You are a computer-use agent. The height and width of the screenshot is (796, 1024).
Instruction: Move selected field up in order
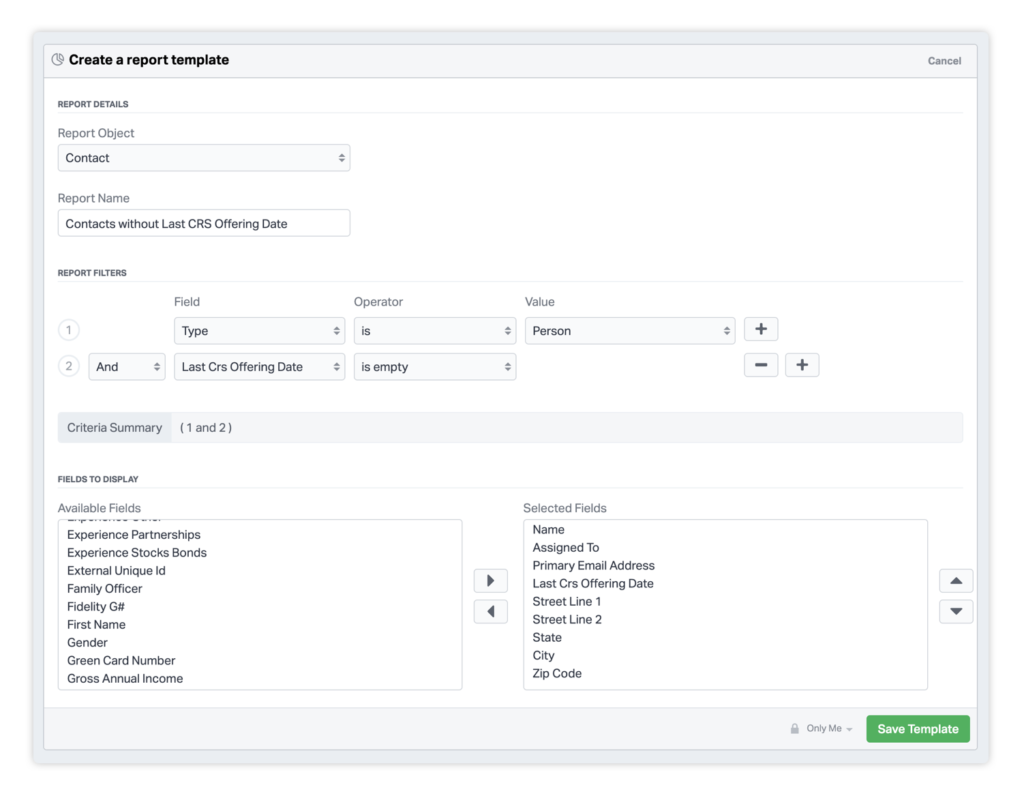point(956,581)
